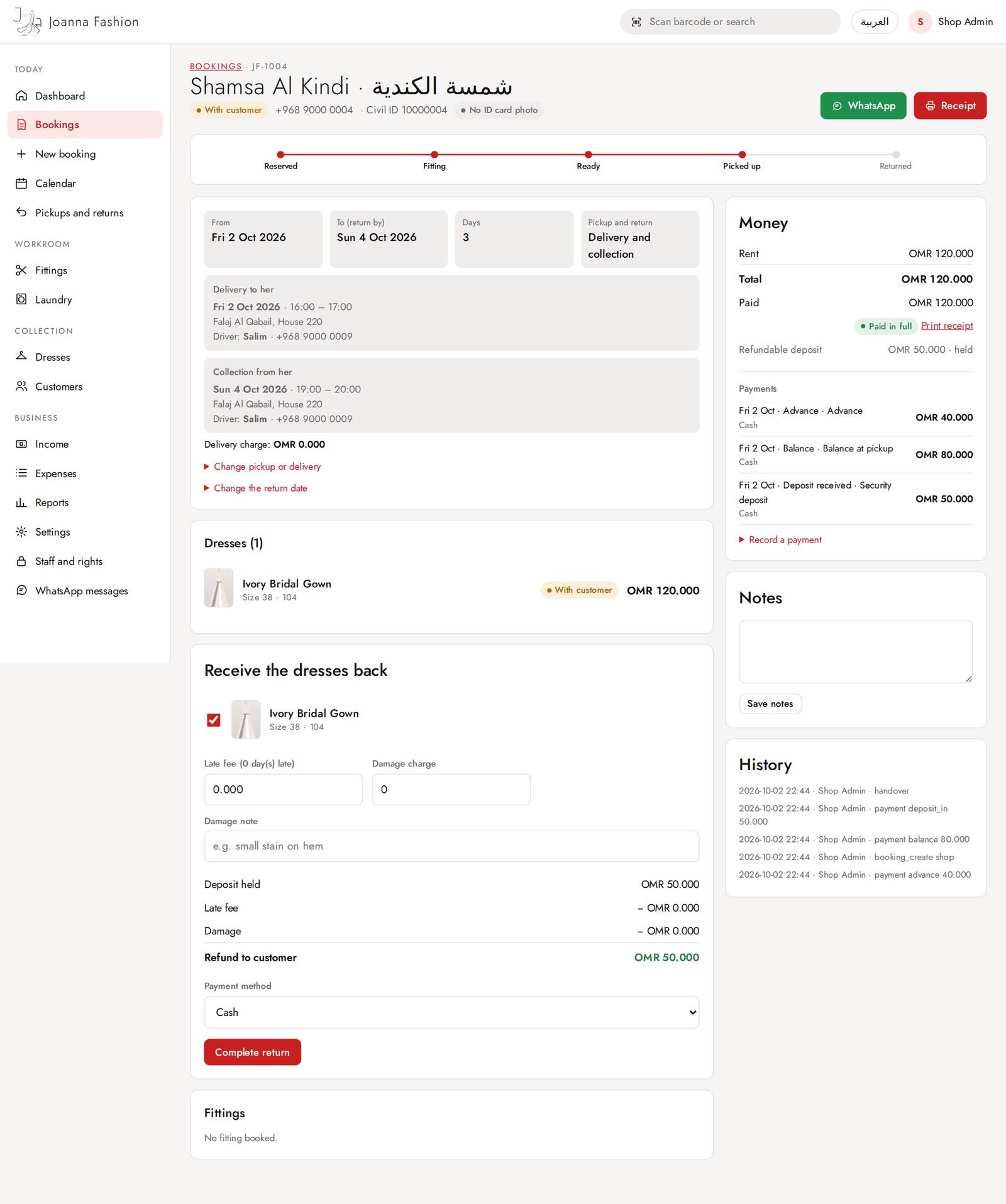Click the BOOKINGS breadcrumb link
This screenshot has height=1204, width=1006.
coord(216,66)
